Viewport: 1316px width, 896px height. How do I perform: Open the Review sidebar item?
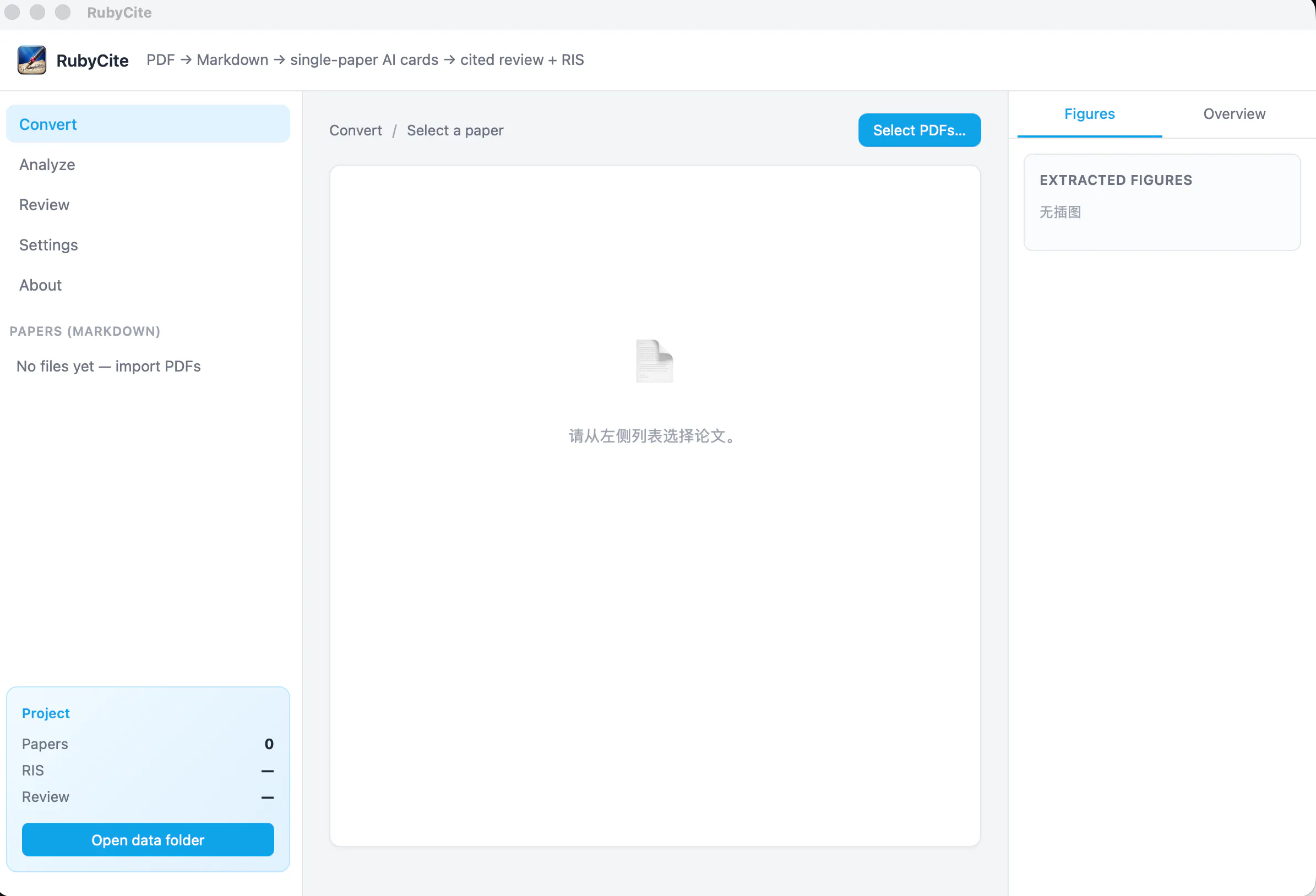coord(148,204)
